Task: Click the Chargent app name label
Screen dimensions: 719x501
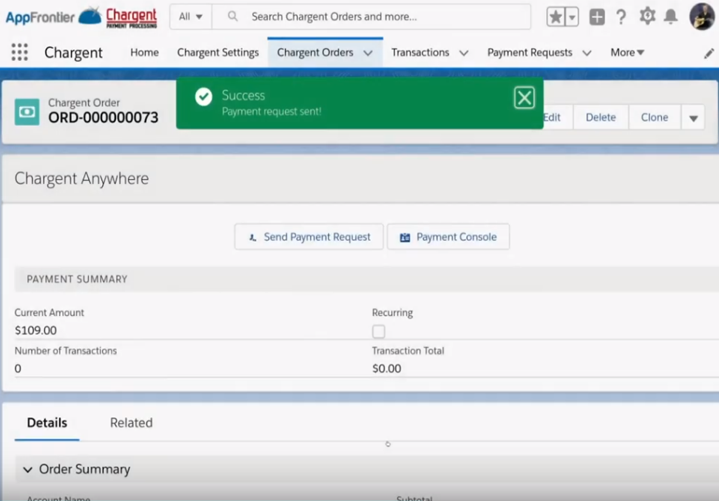Action: tap(73, 53)
